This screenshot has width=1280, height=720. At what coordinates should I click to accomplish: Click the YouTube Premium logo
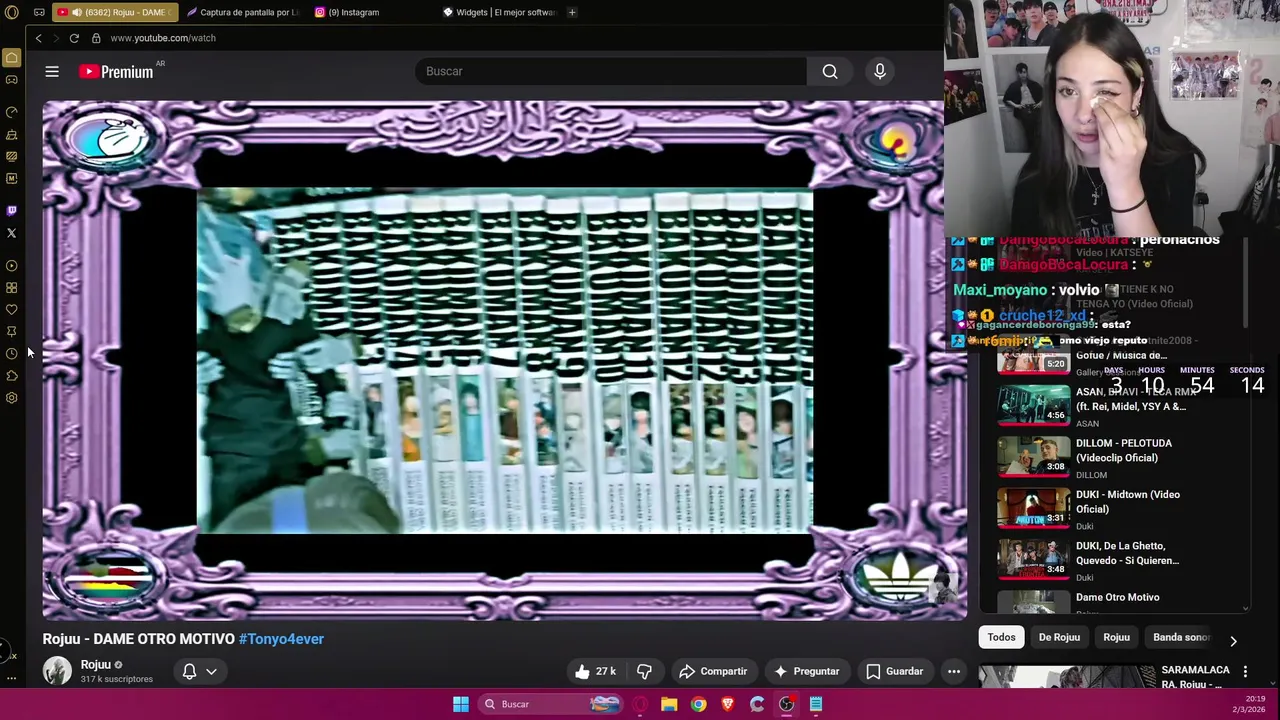[116, 71]
